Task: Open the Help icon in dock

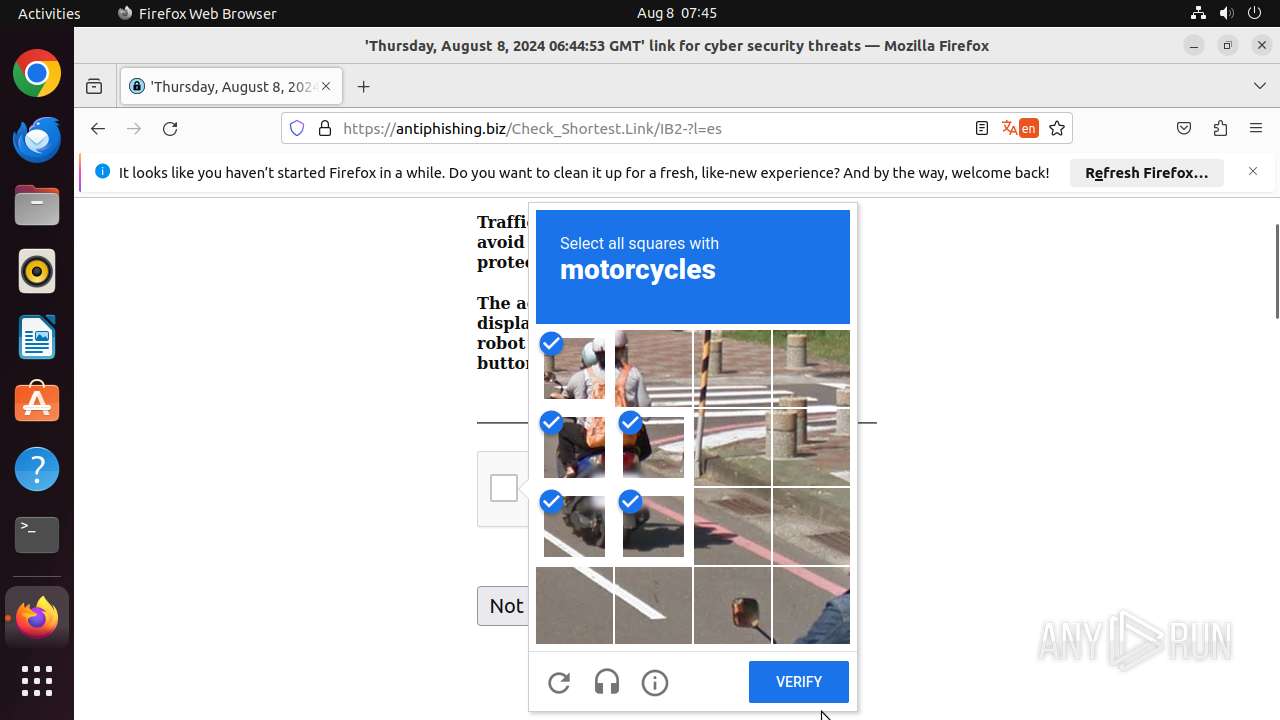Action: (x=37, y=469)
